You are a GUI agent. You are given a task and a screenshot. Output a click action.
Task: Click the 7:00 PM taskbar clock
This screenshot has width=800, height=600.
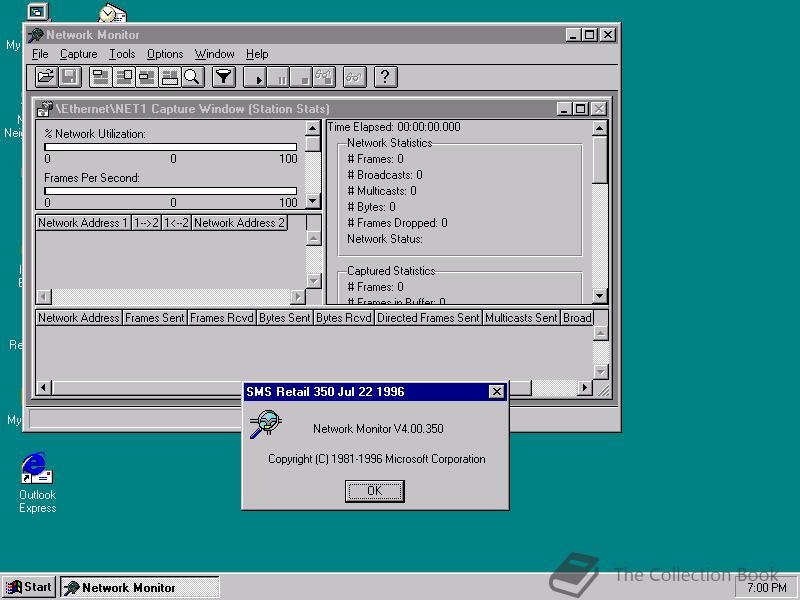(766, 588)
